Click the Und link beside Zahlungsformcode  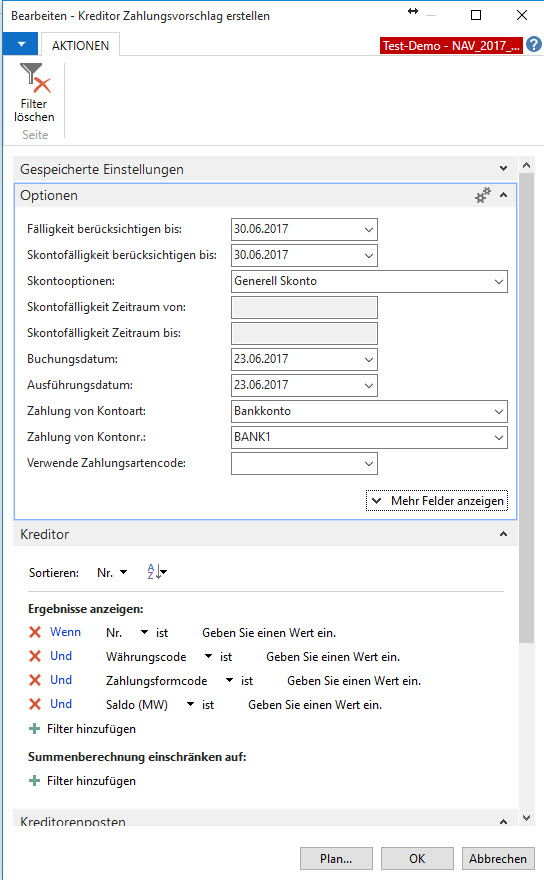(61, 680)
